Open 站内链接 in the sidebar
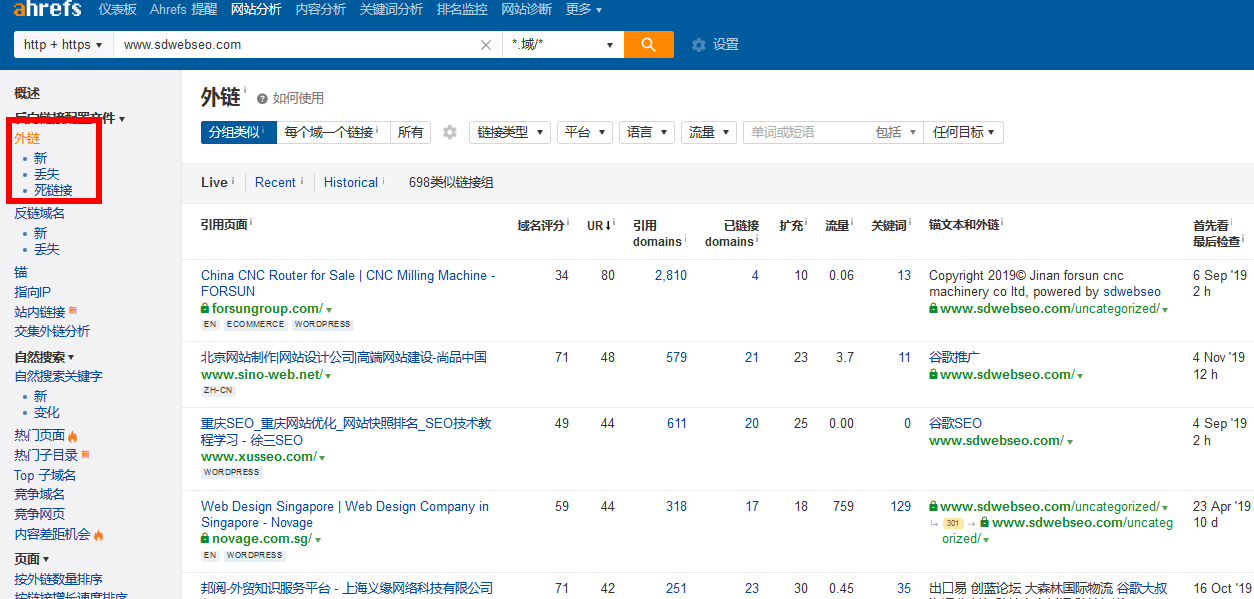 click(40, 312)
